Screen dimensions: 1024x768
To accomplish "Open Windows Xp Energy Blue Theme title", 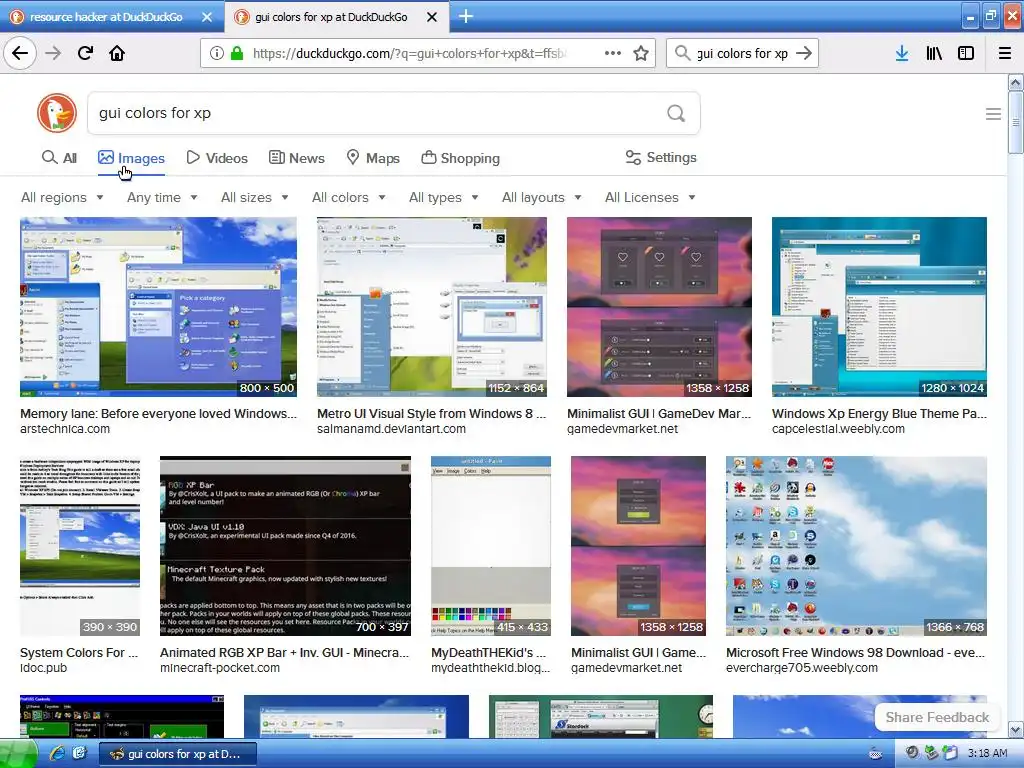I will pos(879,413).
